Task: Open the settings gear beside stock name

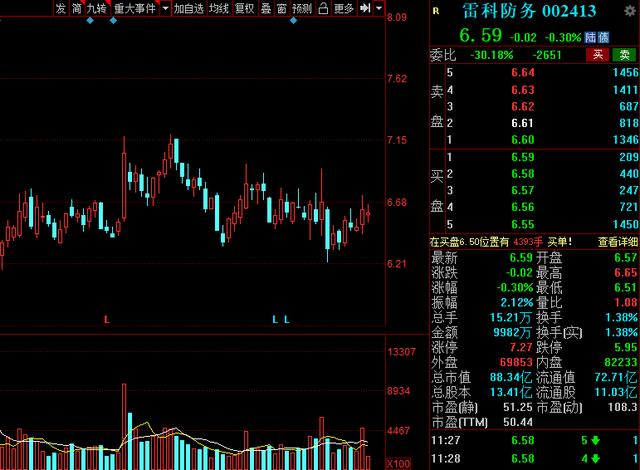Action: point(630,11)
